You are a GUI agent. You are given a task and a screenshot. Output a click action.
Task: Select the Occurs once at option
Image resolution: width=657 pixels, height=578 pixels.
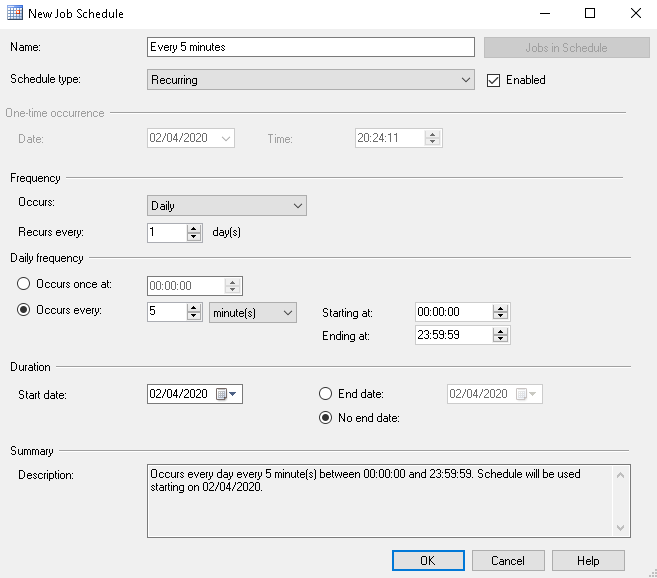tap(24, 284)
